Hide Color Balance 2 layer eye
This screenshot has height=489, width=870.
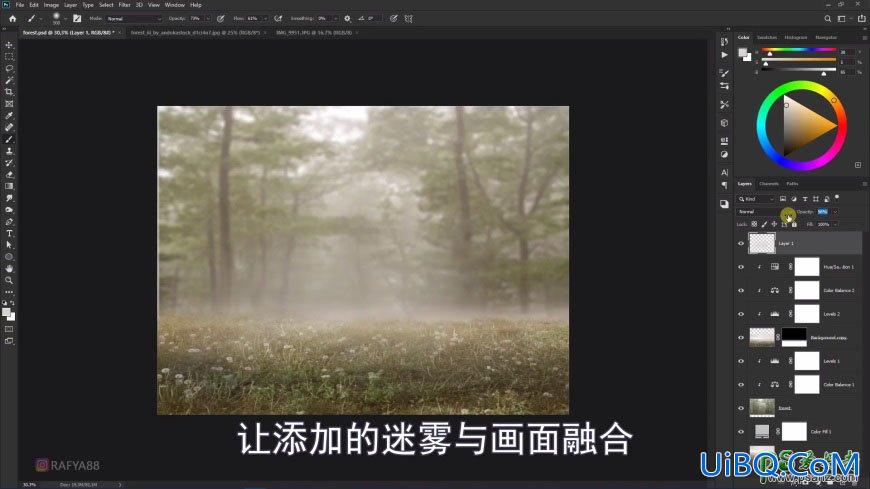(741, 290)
